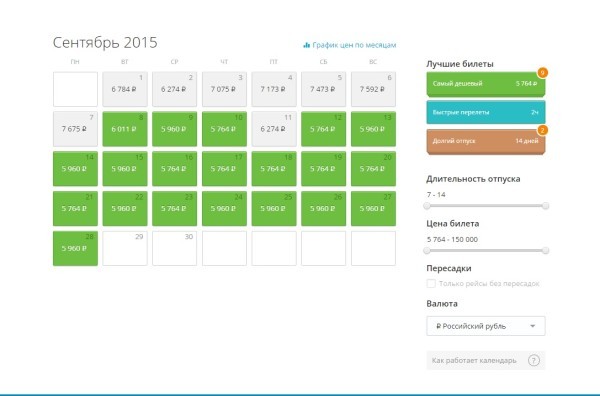Click Как работает календарь button
The image size is (600, 396).
486,360
